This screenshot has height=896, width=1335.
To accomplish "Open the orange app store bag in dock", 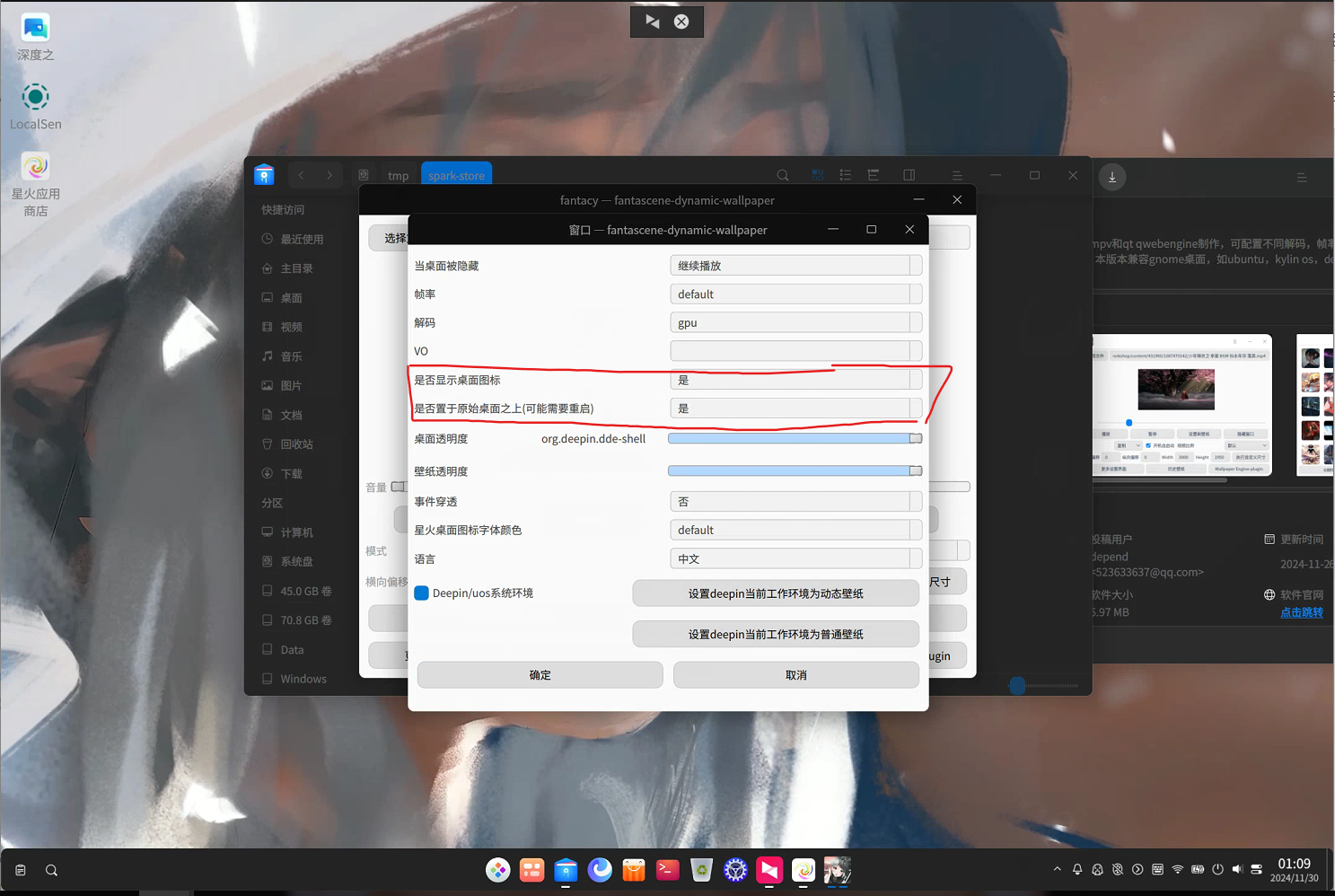I will pos(634,869).
